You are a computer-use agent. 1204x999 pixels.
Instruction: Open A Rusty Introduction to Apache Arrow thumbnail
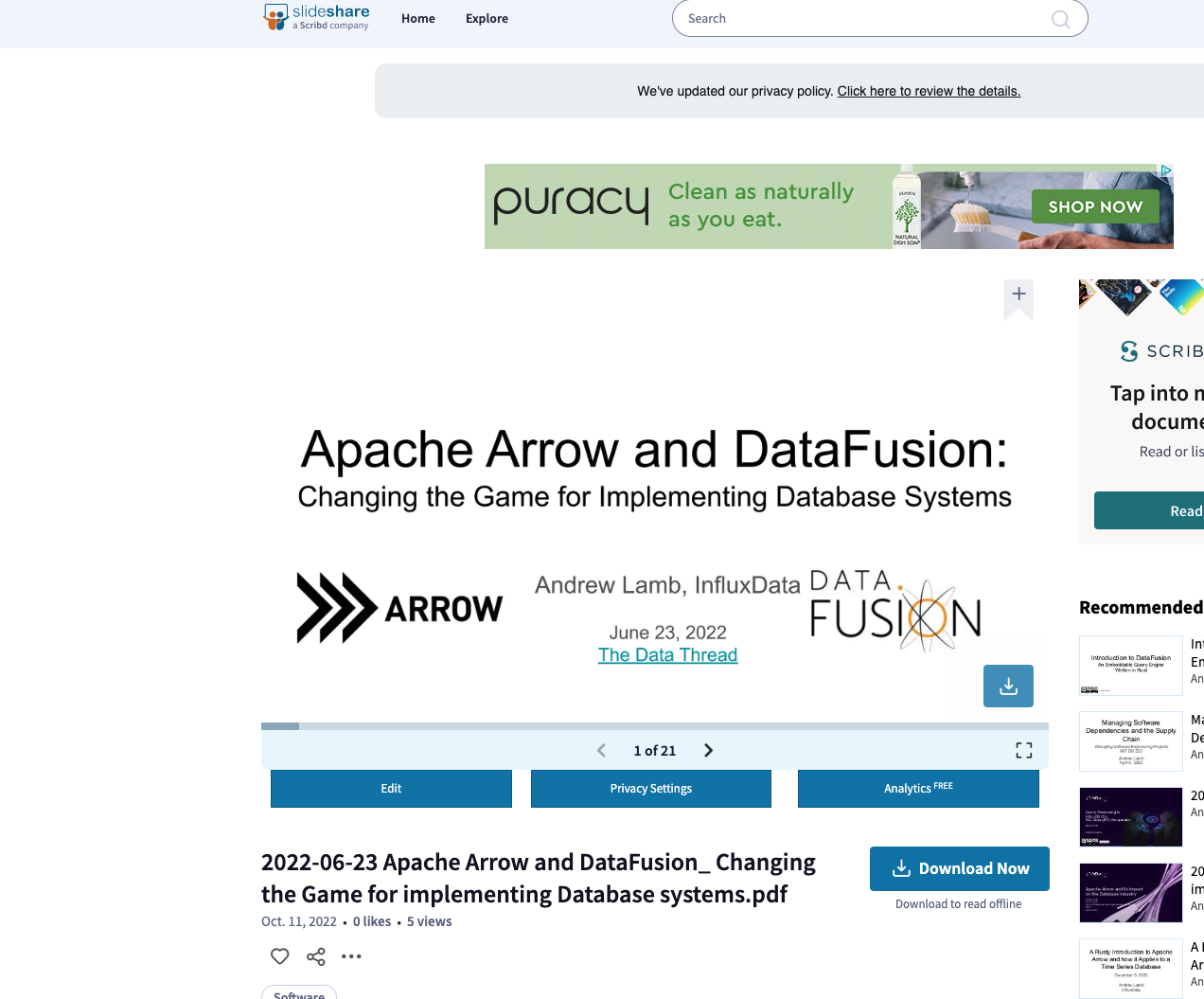1131,969
